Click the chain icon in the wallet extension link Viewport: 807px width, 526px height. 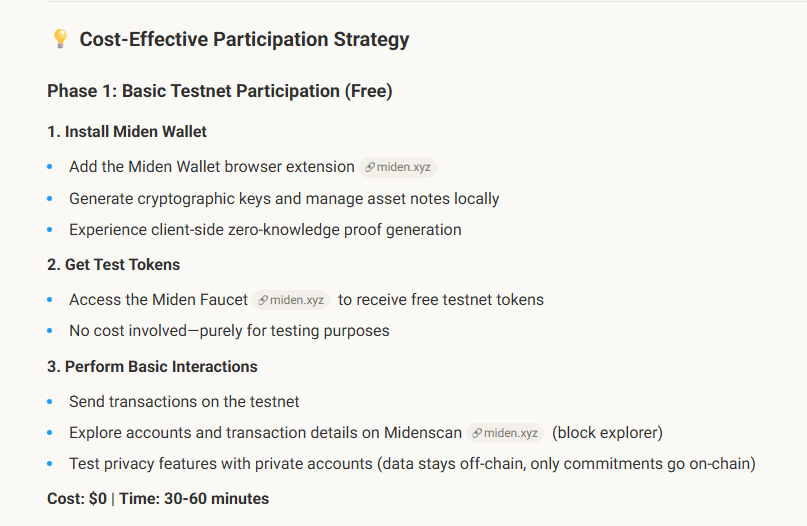(x=370, y=167)
